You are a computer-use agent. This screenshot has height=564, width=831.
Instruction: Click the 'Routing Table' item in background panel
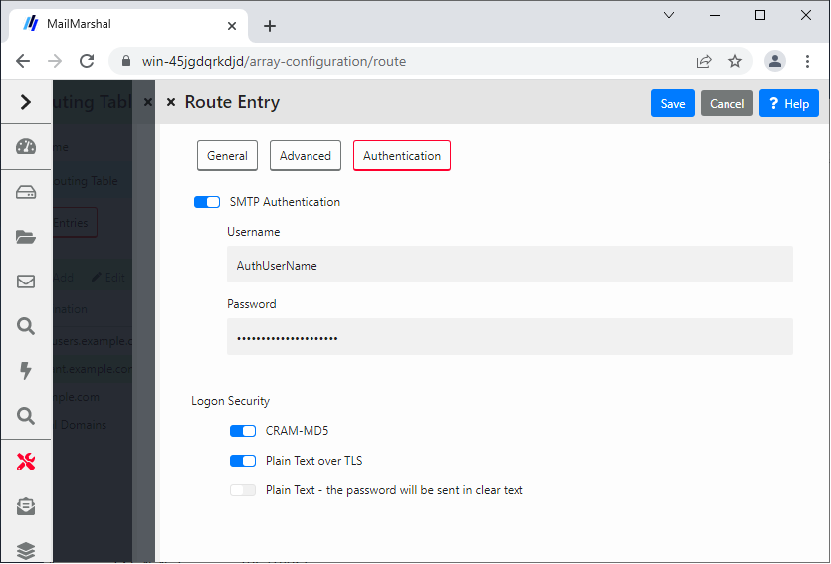click(x=85, y=181)
